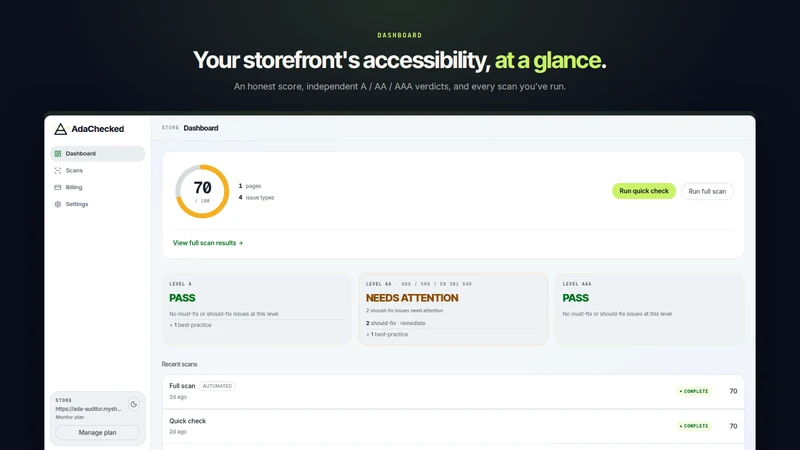This screenshot has height=450, width=800.
Task: Click the AUTOMATED badge on Full scan
Action: [217, 386]
